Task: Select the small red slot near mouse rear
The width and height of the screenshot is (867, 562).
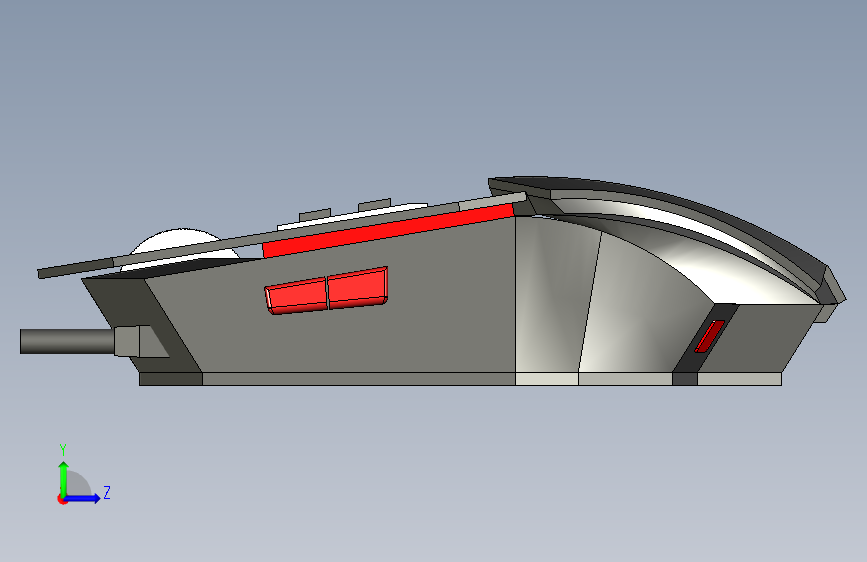Action: click(709, 336)
